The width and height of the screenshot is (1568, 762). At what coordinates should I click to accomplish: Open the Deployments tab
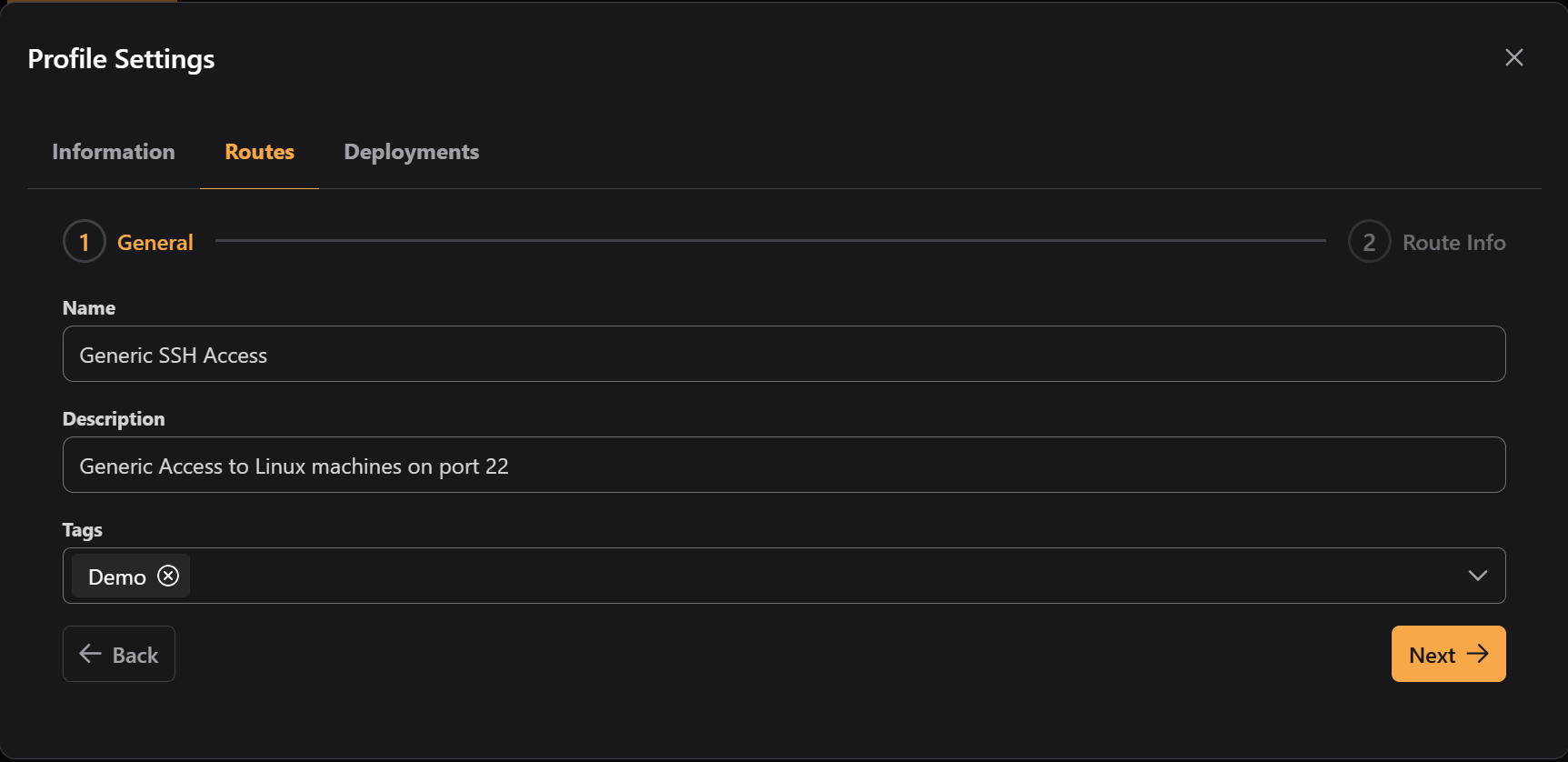click(x=411, y=152)
